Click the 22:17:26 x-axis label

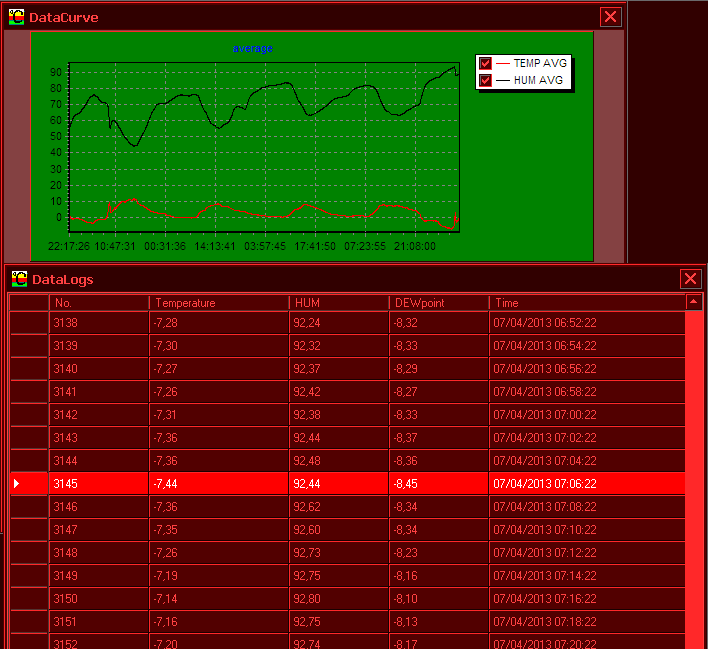pyautogui.click(x=69, y=247)
